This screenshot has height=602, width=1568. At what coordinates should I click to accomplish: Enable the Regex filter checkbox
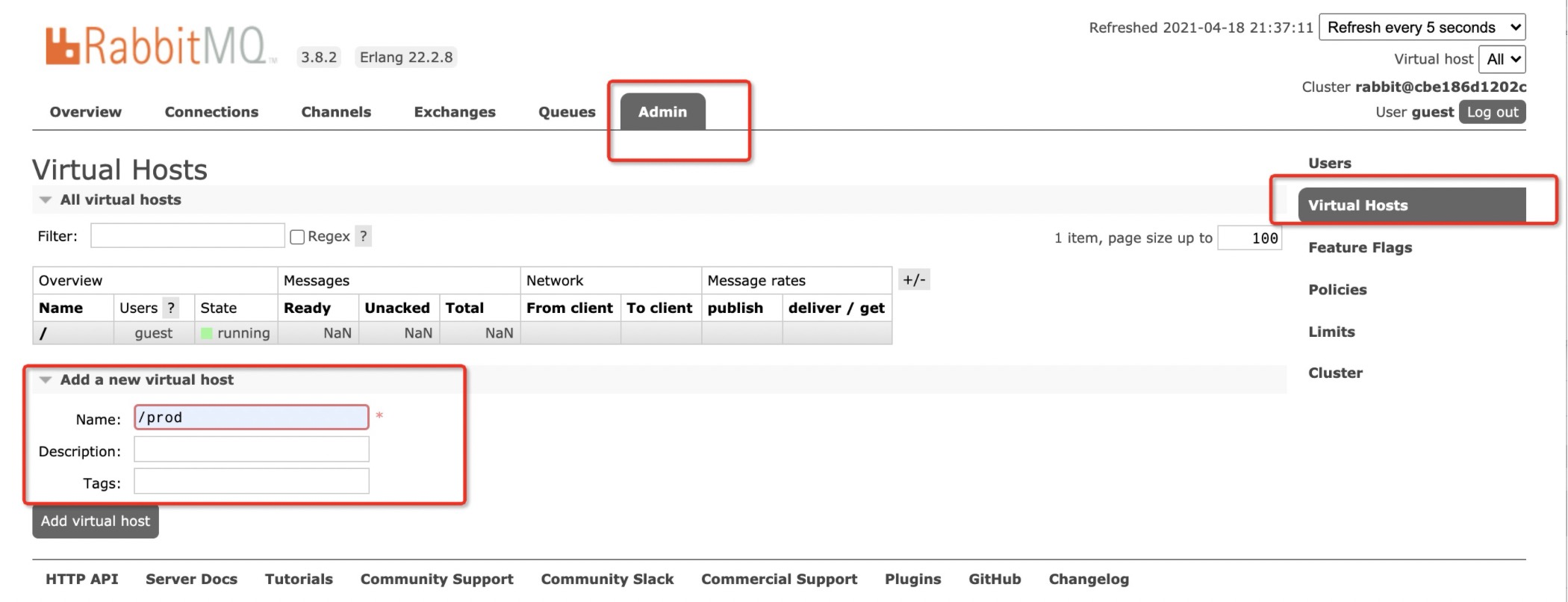[297, 237]
